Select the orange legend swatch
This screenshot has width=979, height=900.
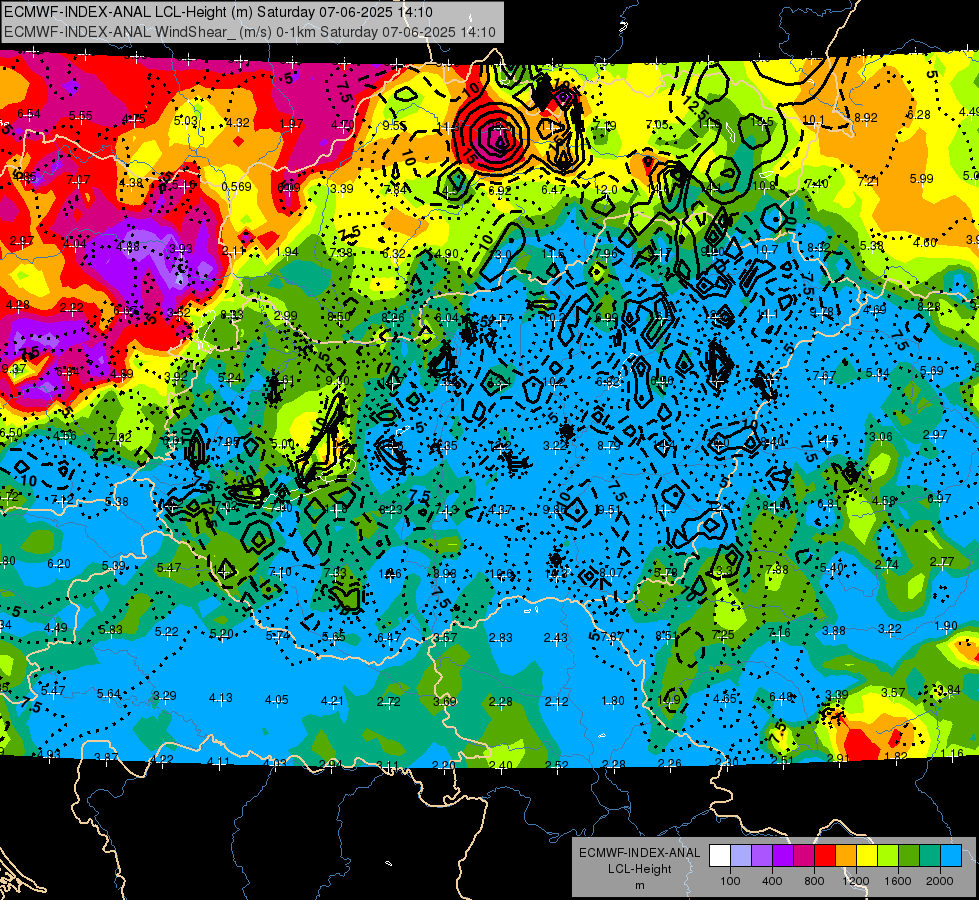(846, 856)
